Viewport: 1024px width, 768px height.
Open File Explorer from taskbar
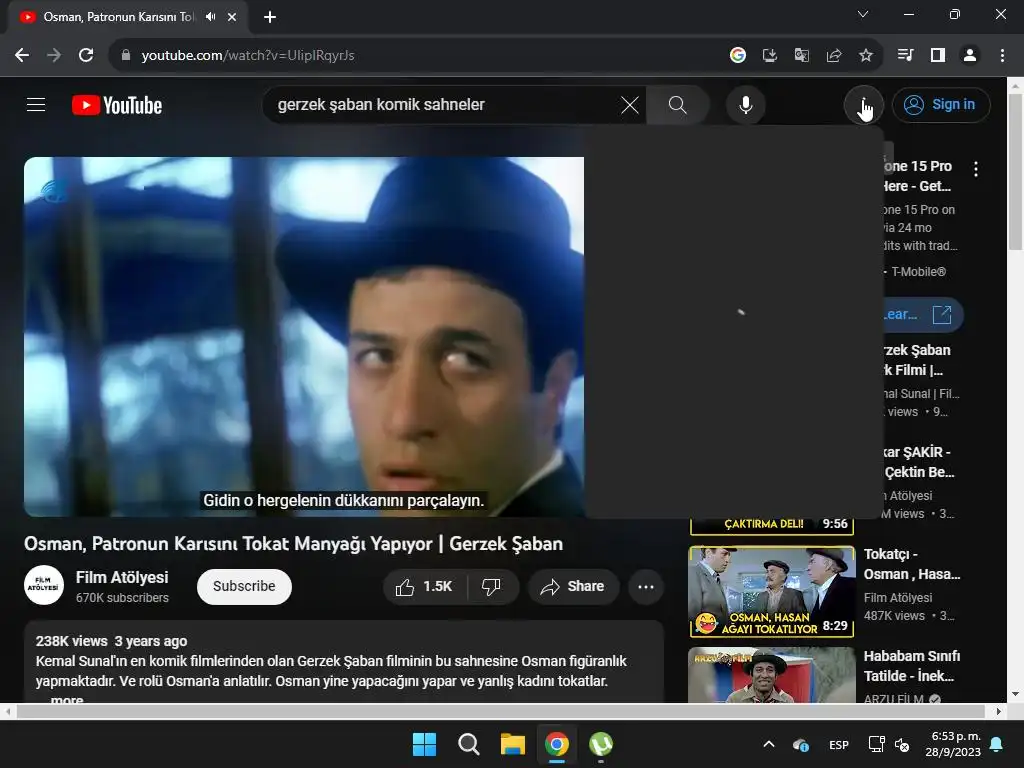point(513,744)
